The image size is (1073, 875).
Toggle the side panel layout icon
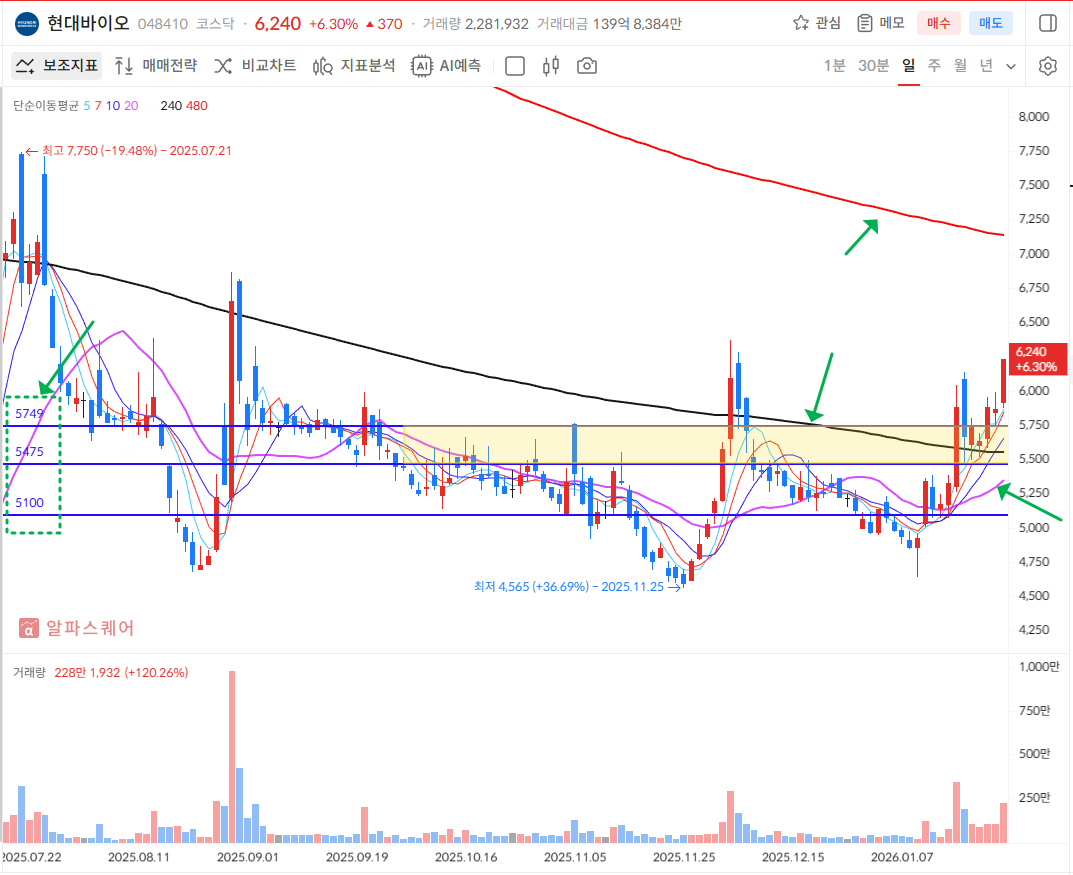[x=1047, y=23]
